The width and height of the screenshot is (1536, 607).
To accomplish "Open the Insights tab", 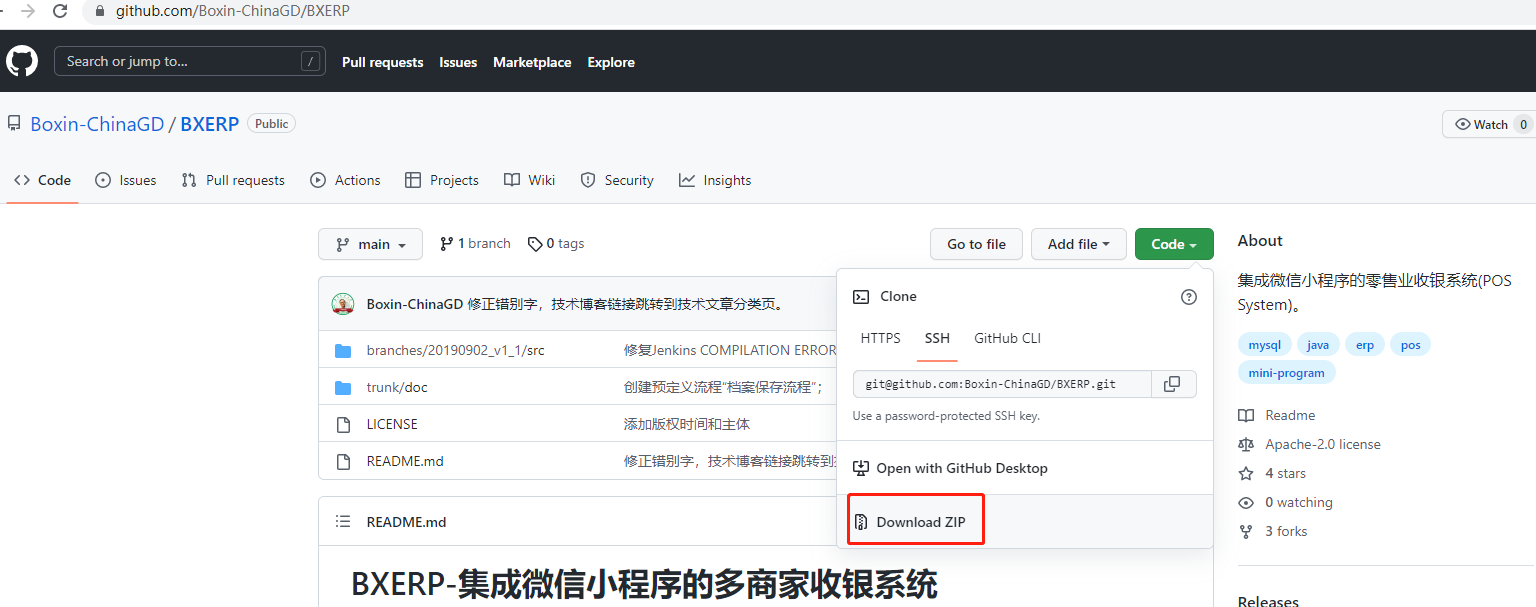I will (x=715, y=180).
